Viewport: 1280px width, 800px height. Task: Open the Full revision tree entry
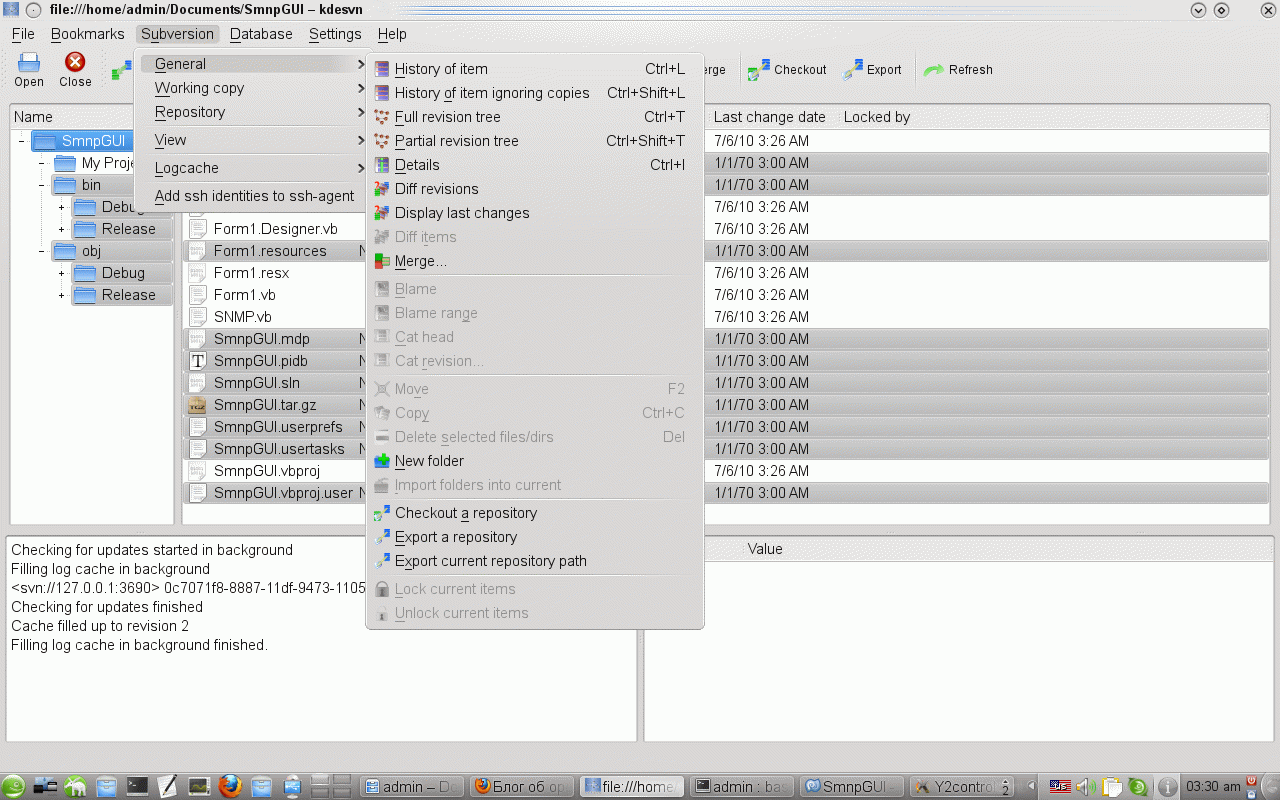click(x=535, y=117)
